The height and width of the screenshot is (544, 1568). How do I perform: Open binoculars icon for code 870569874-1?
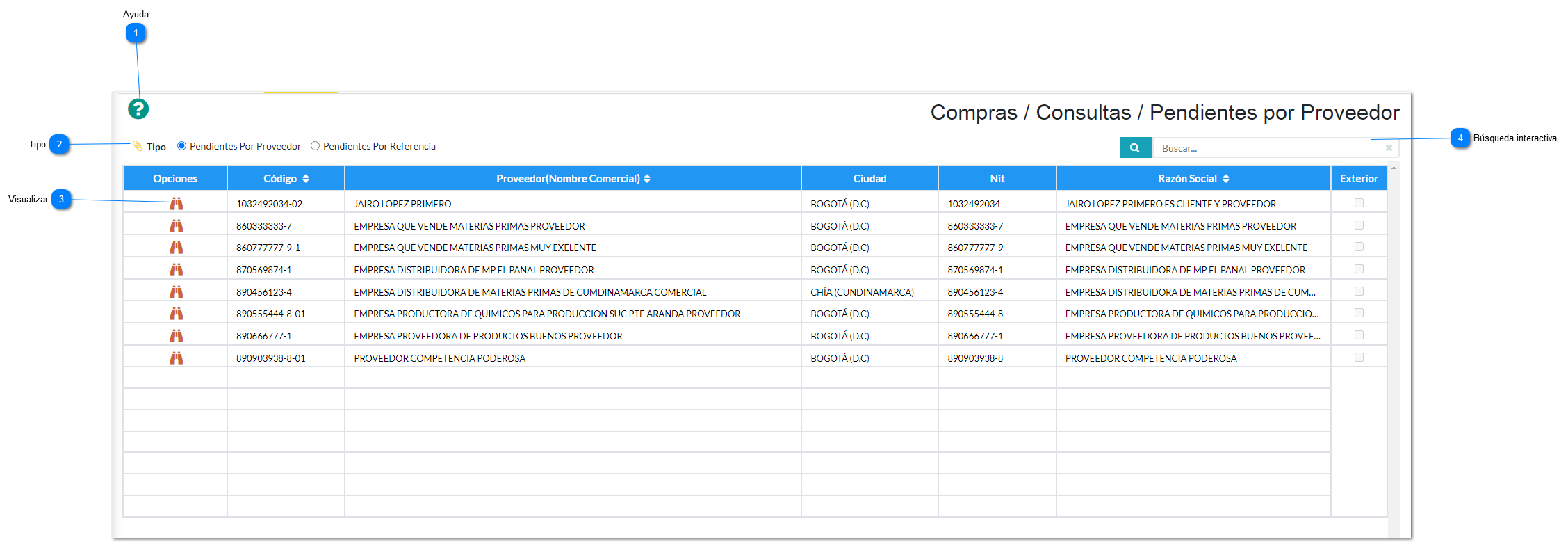177,270
